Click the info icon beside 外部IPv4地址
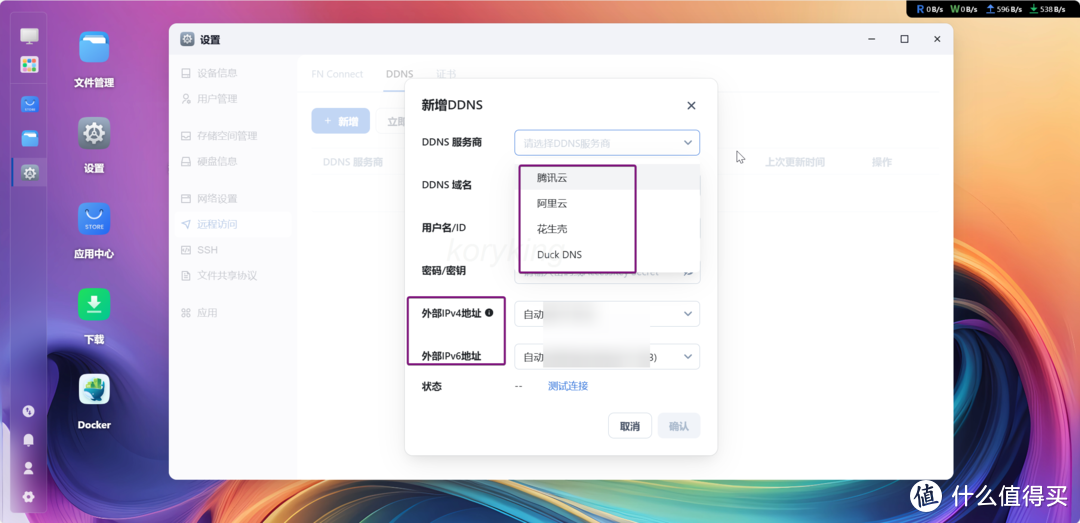Image resolution: width=1080 pixels, height=523 pixels. [489, 313]
